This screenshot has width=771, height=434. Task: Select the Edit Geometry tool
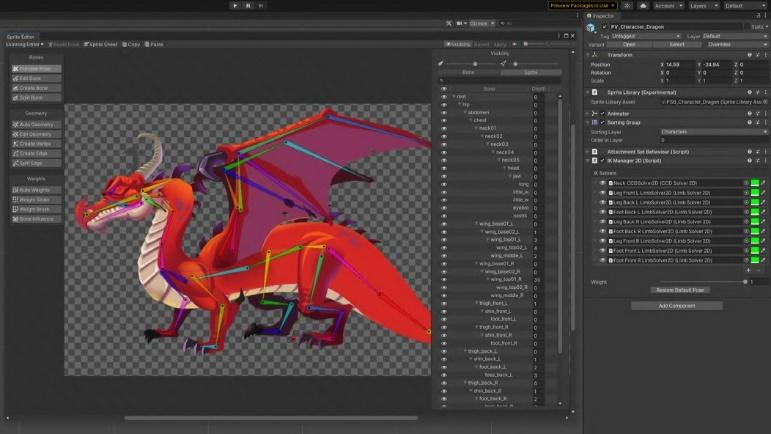coord(36,134)
